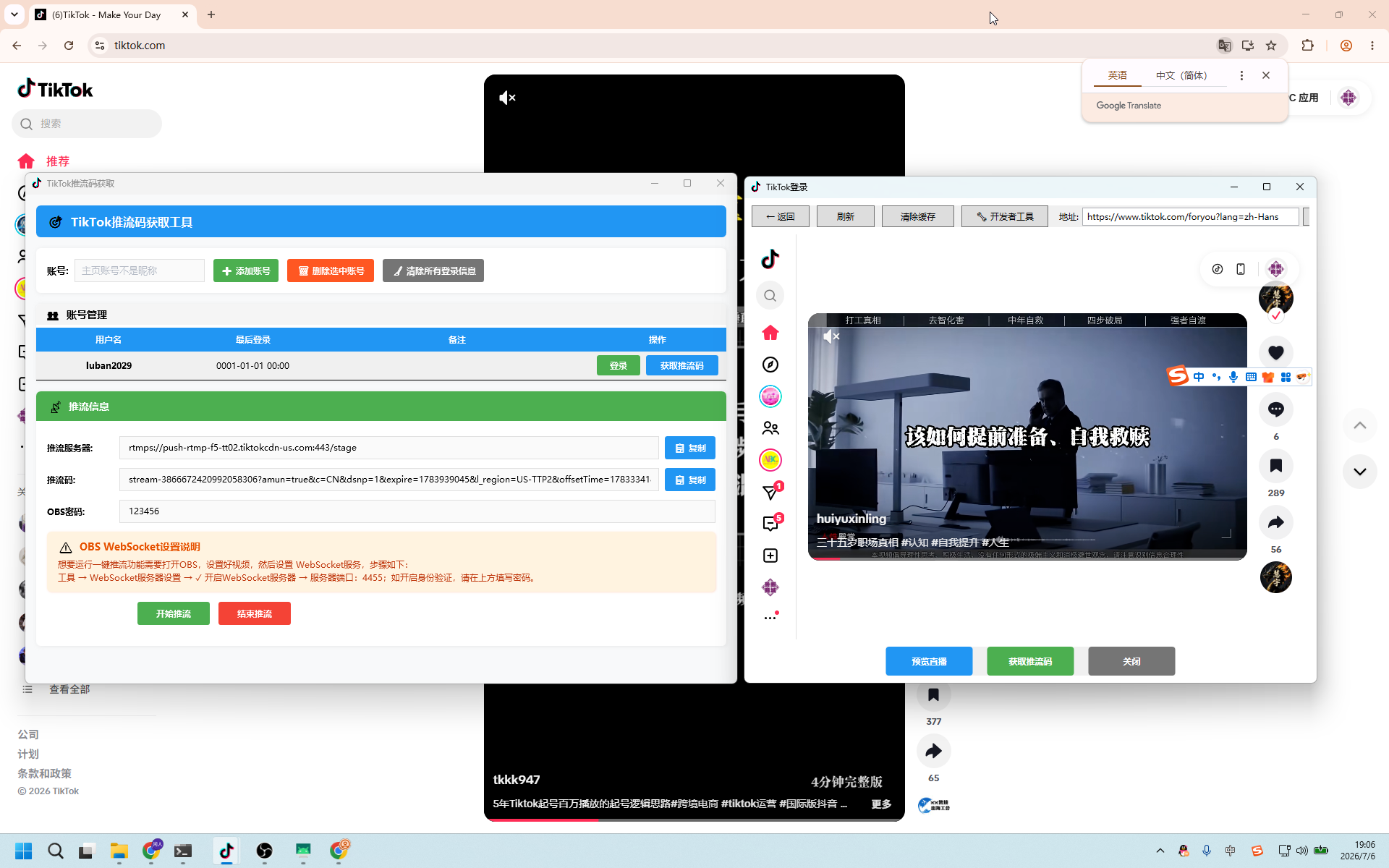Reload the tiktok.com page
Image resolution: width=1389 pixels, height=868 pixels.
69,46
